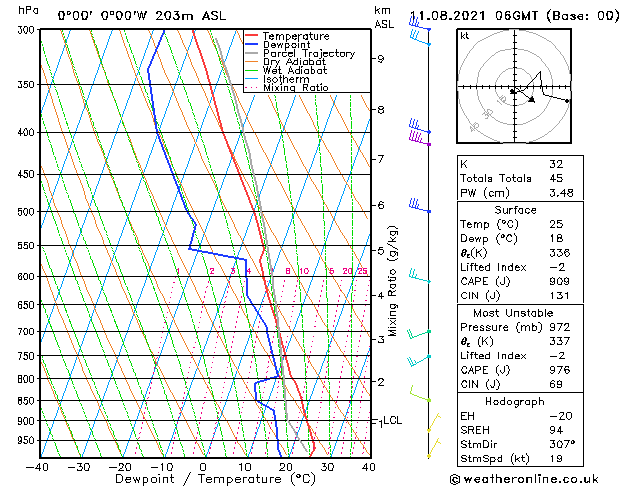Click the LCL marker label

point(392,421)
